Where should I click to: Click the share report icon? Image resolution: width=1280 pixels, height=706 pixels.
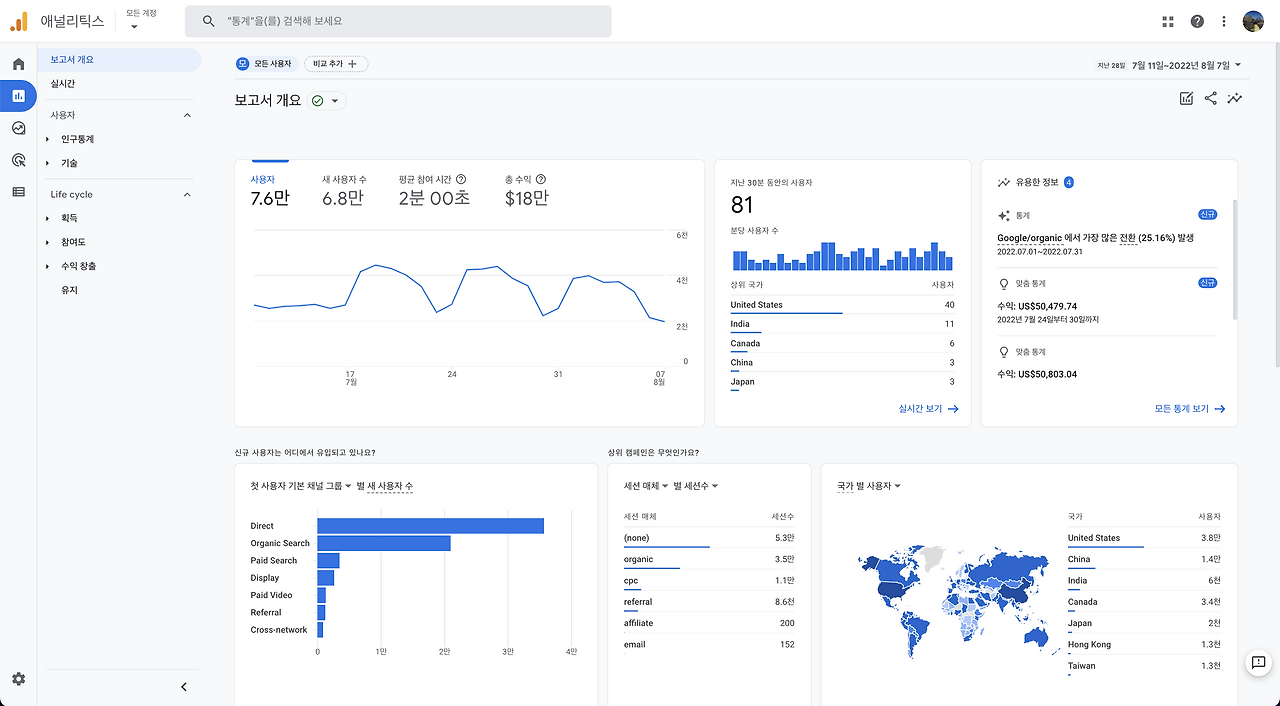[x=1211, y=98]
